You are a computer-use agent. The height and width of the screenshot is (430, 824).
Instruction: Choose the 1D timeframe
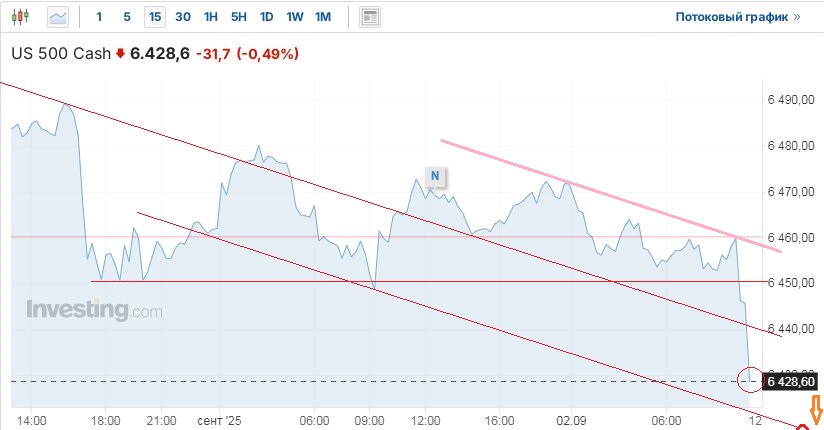pos(266,17)
